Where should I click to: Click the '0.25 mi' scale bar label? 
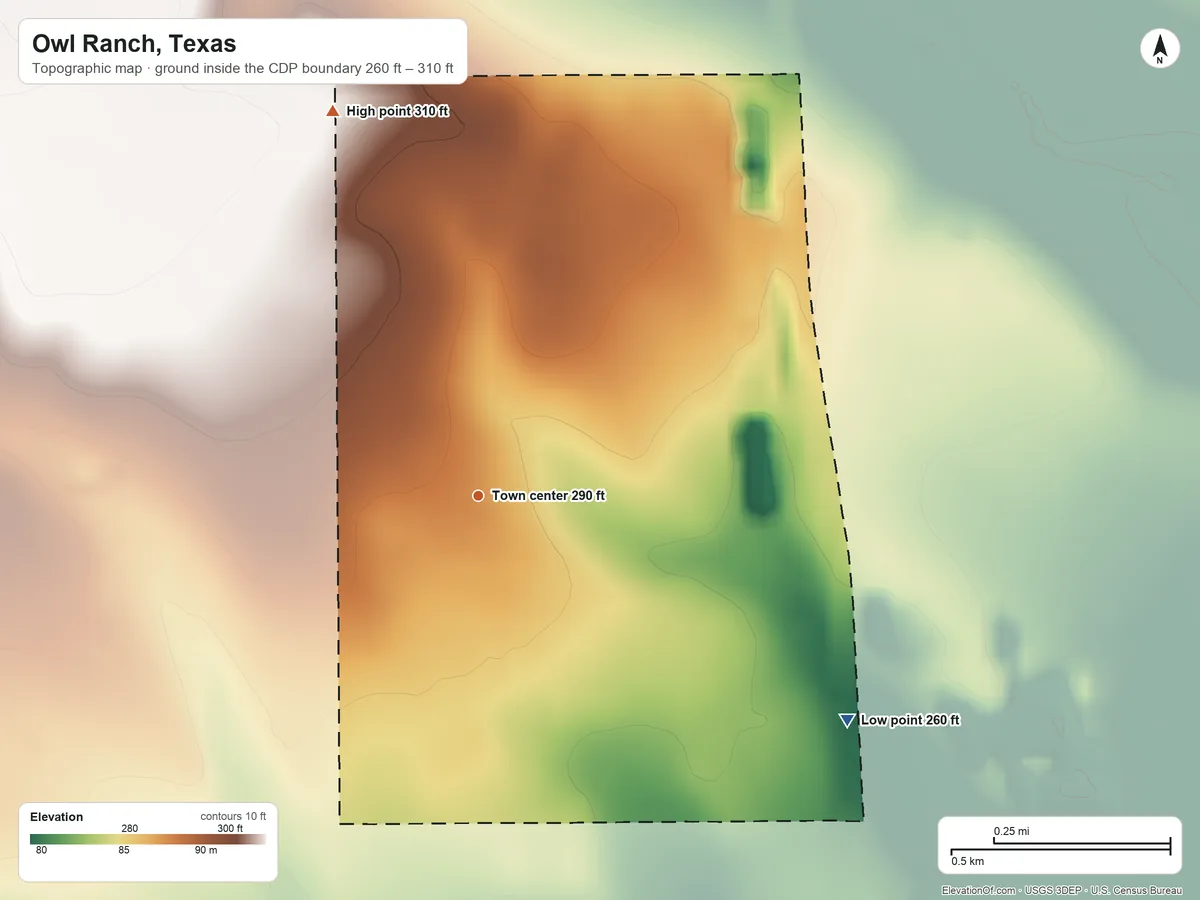point(1011,831)
